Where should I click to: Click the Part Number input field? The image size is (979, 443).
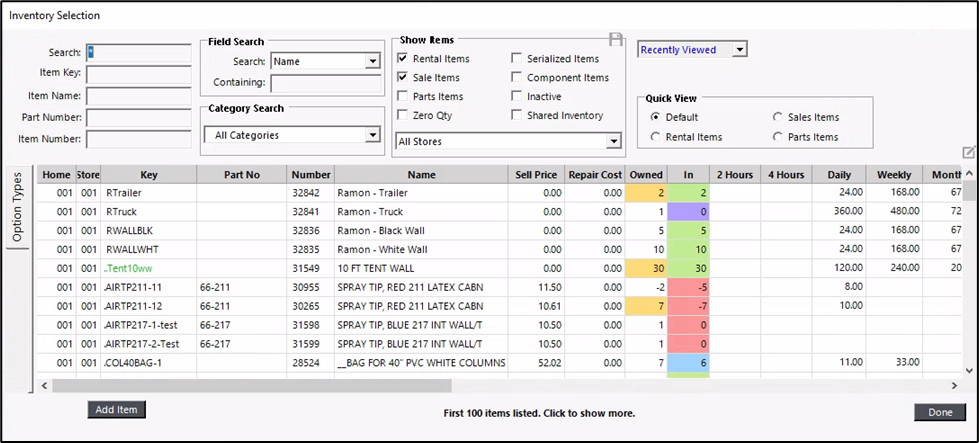[x=138, y=118]
